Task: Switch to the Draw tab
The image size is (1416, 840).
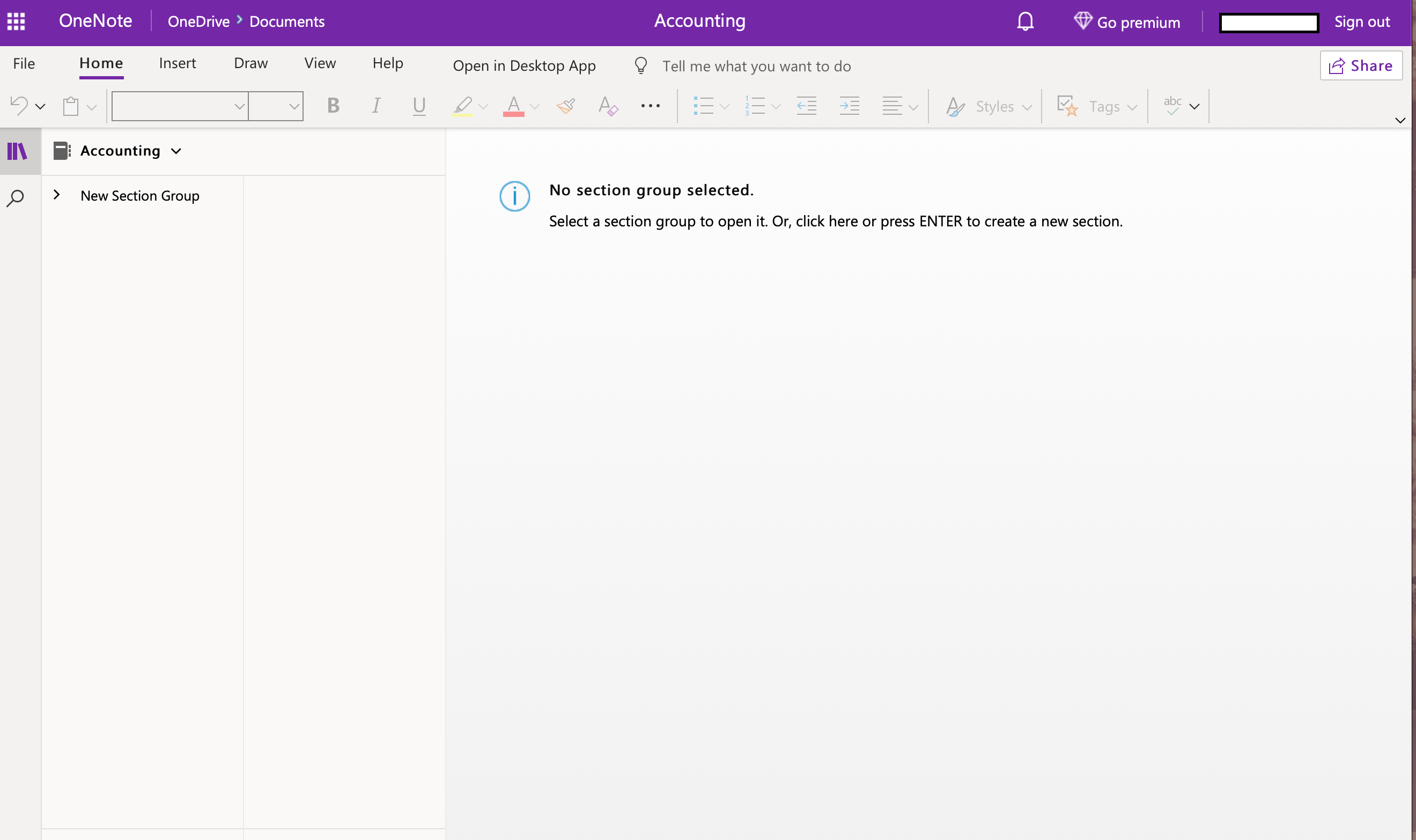Action: (250, 63)
